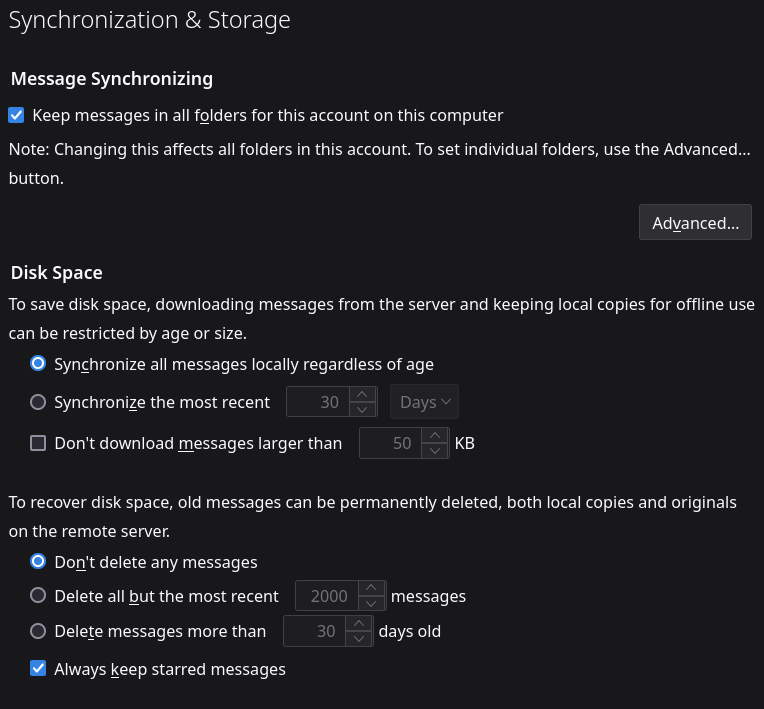The width and height of the screenshot is (764, 709).
Task: Increase the max message size value
Action: pos(434,435)
